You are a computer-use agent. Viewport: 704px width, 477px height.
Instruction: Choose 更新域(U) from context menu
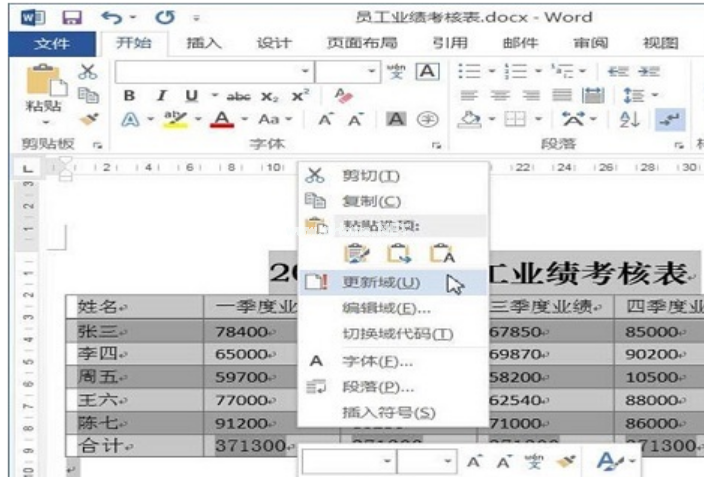tap(380, 283)
